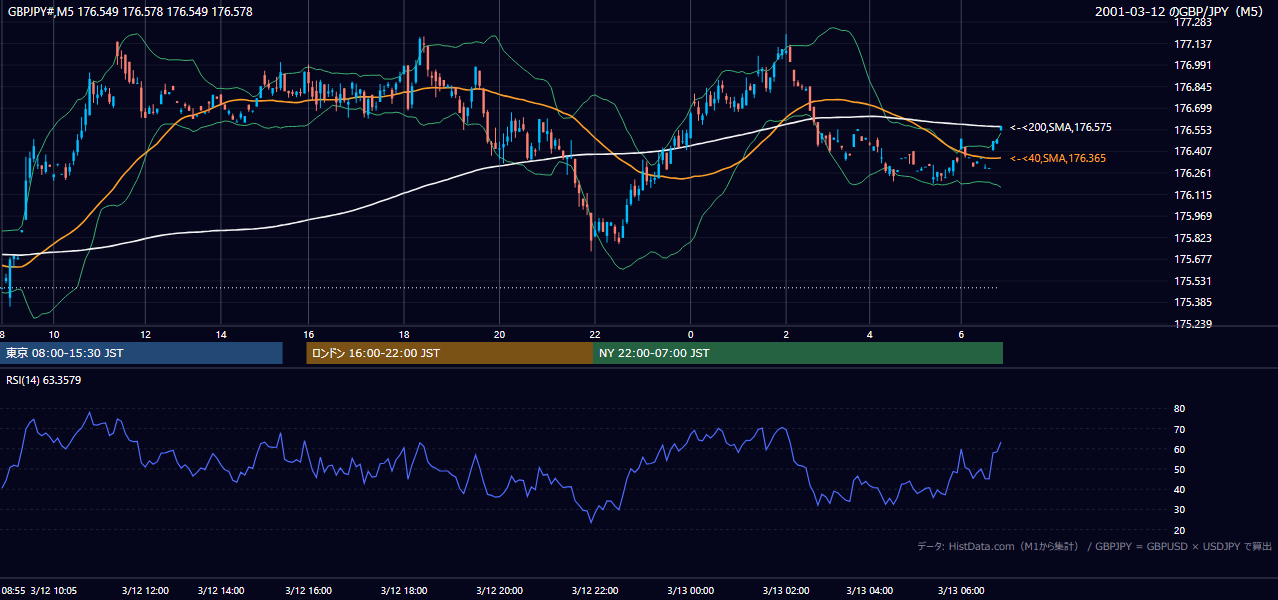Image resolution: width=1278 pixels, height=600 pixels.
Task: Click hour label 16 on chart axis
Action: point(309,334)
